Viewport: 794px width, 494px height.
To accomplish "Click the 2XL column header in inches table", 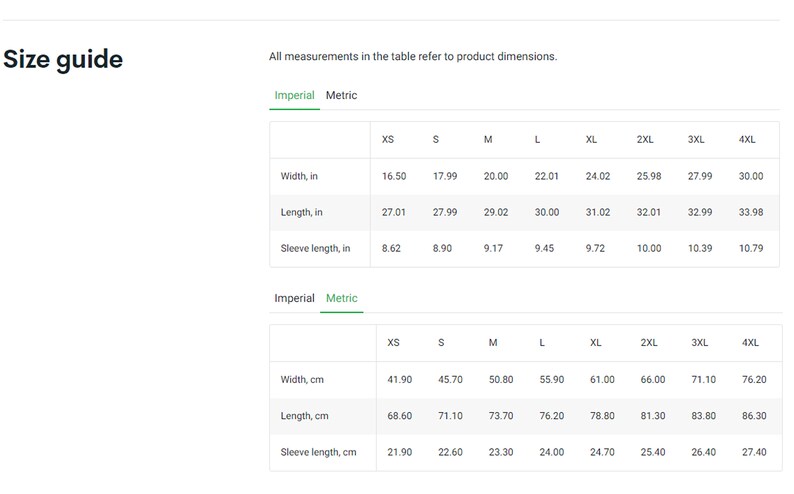I will pos(645,139).
